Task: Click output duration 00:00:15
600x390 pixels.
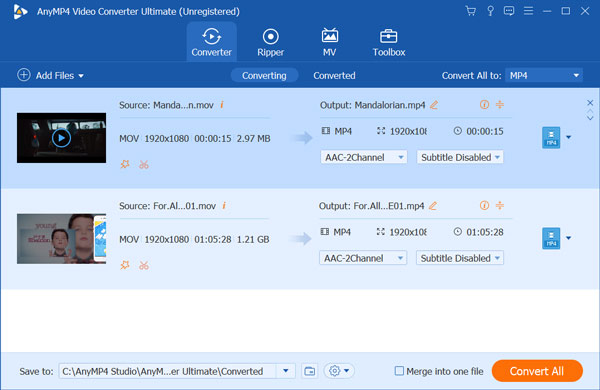Action: click(485, 131)
